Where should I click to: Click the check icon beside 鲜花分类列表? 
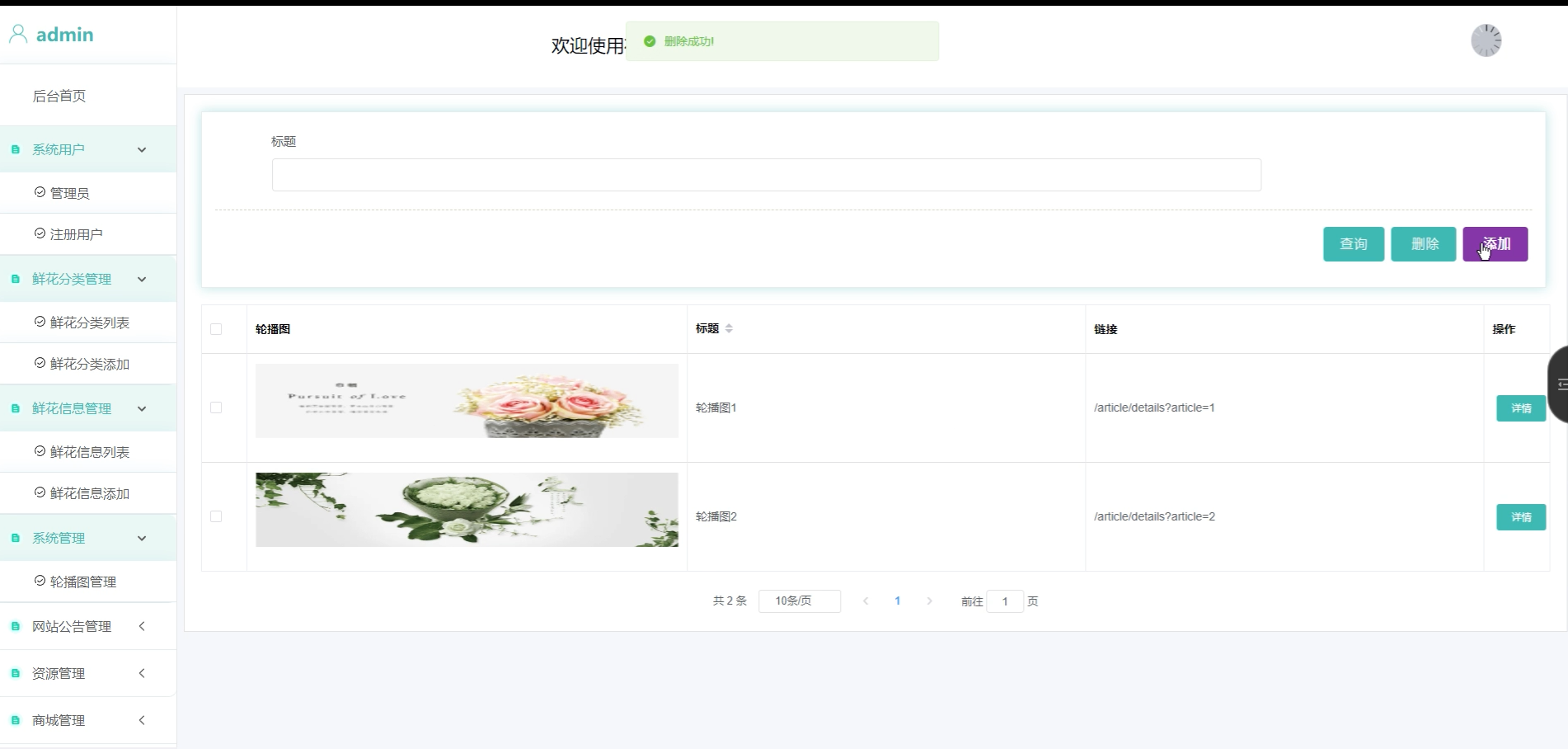pyautogui.click(x=40, y=322)
